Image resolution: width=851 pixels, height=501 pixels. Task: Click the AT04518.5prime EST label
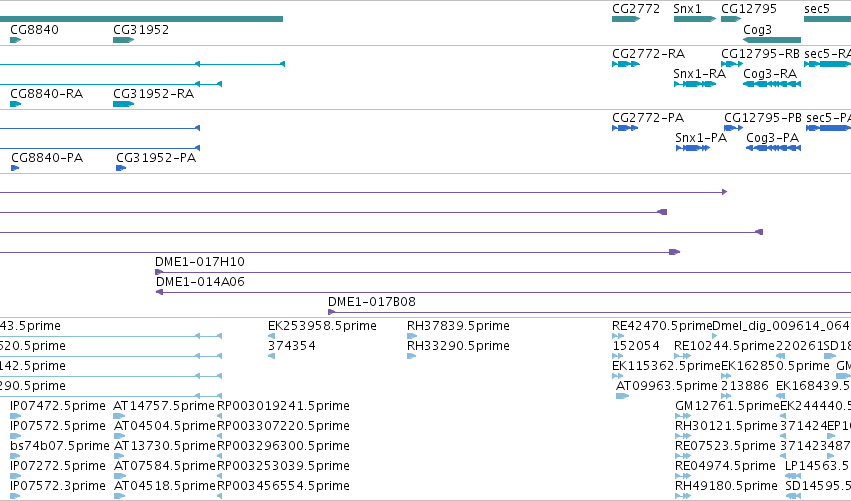[164, 486]
